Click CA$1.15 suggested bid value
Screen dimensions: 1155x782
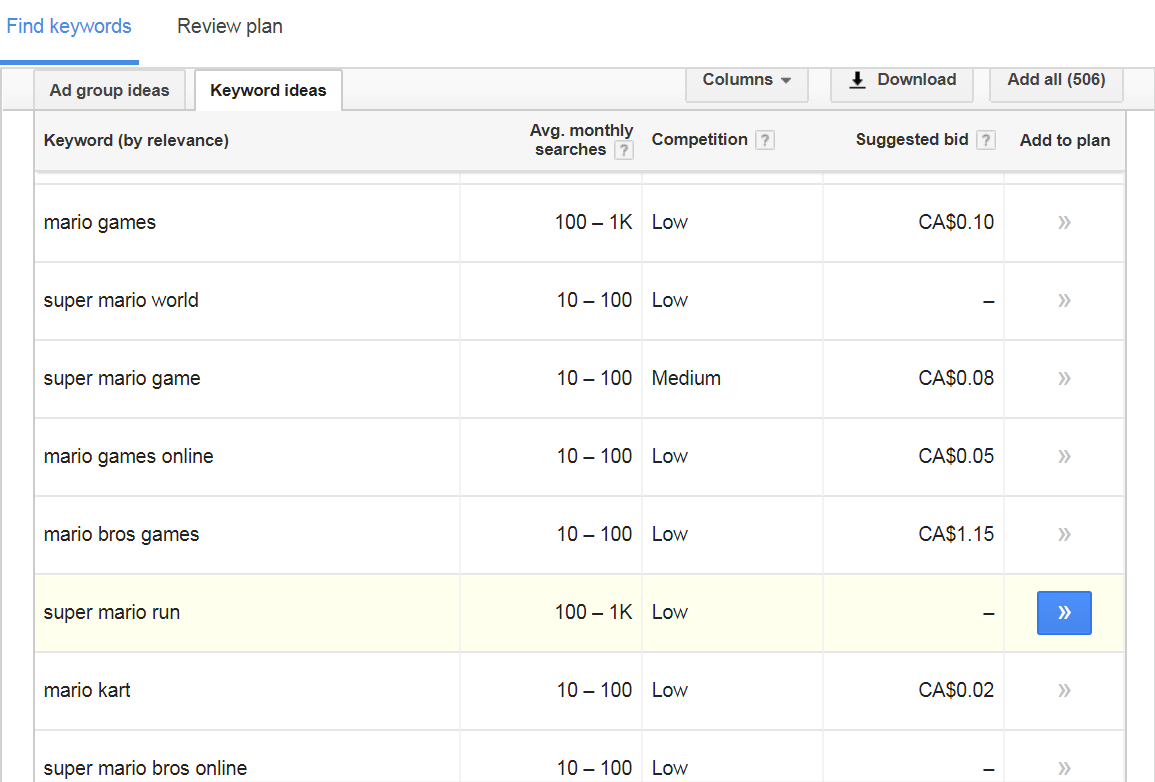click(956, 535)
